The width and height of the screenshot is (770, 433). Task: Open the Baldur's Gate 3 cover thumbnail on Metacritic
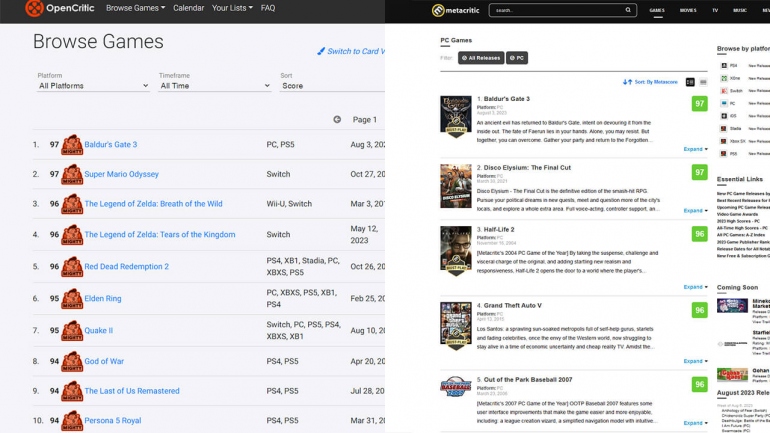[456, 117]
